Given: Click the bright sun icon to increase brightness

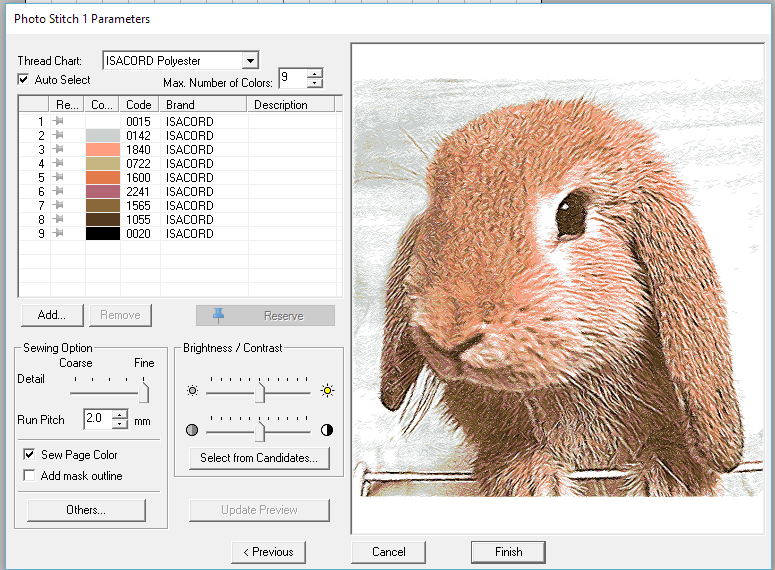Looking at the screenshot, I should tap(326, 391).
